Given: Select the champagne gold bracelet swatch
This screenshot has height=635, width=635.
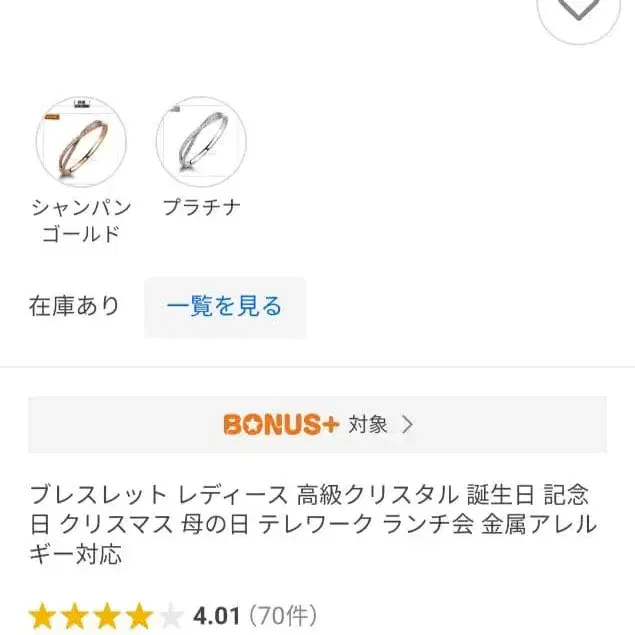Looking at the screenshot, I should click(x=81, y=141).
